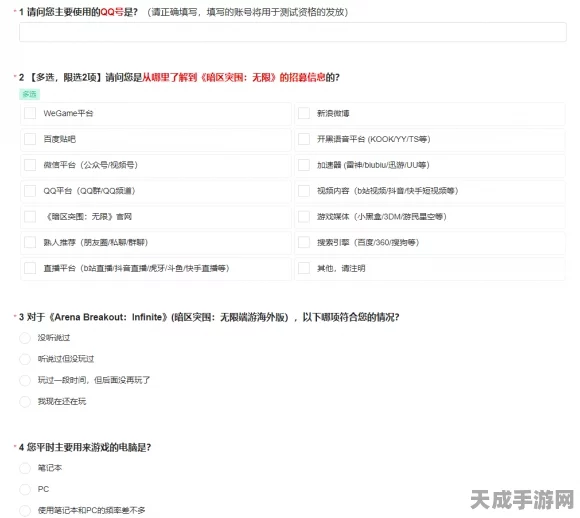Tick 开黑语音平台 (KOOK/YY/TS等) checkbox
The width and height of the screenshot is (580, 518).
tap(304, 139)
